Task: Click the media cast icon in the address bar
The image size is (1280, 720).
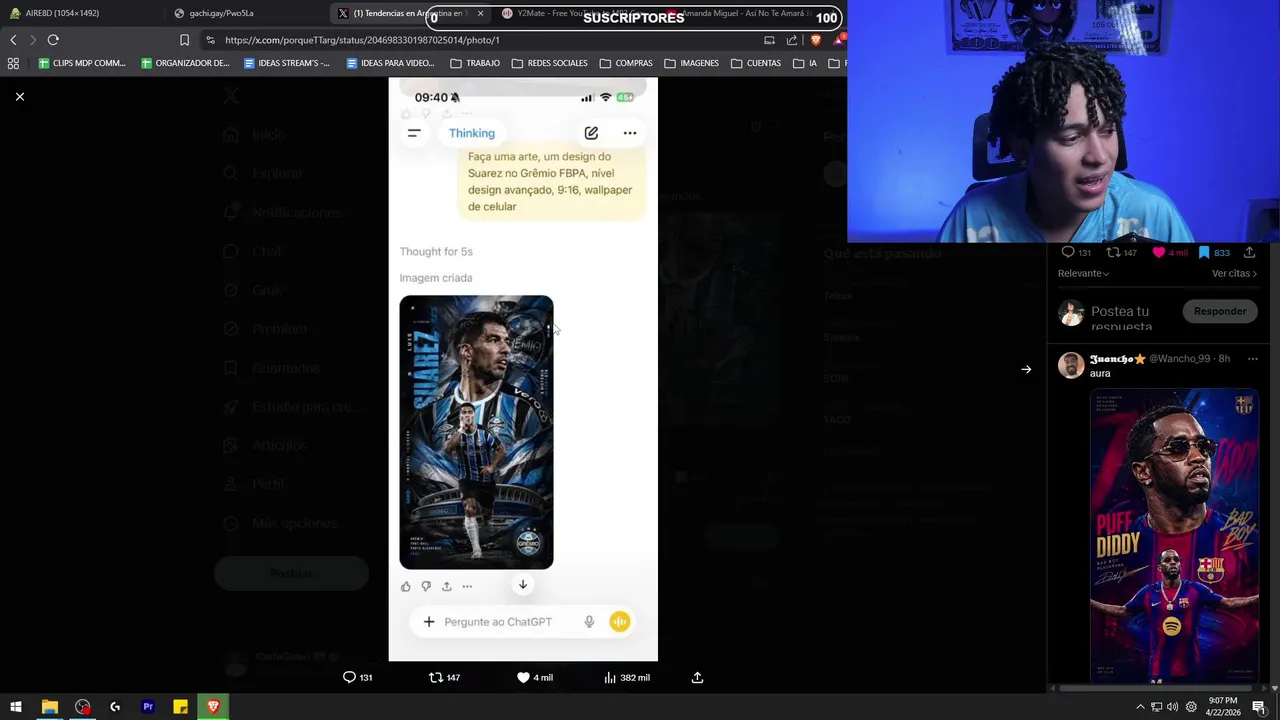Action: point(769,40)
